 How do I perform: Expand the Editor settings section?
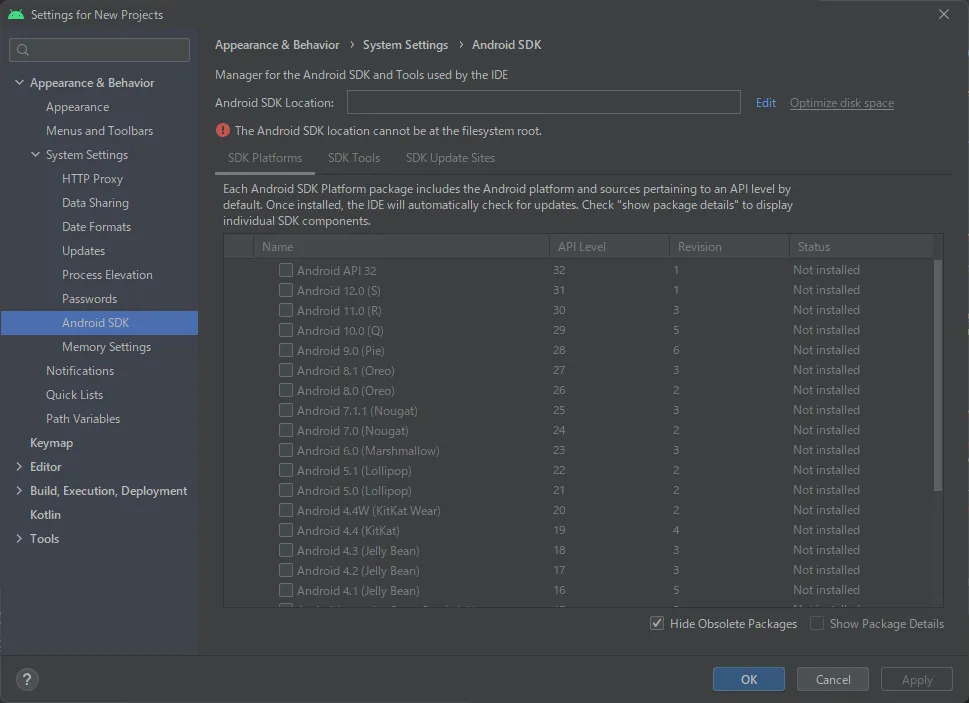click(x=20, y=467)
